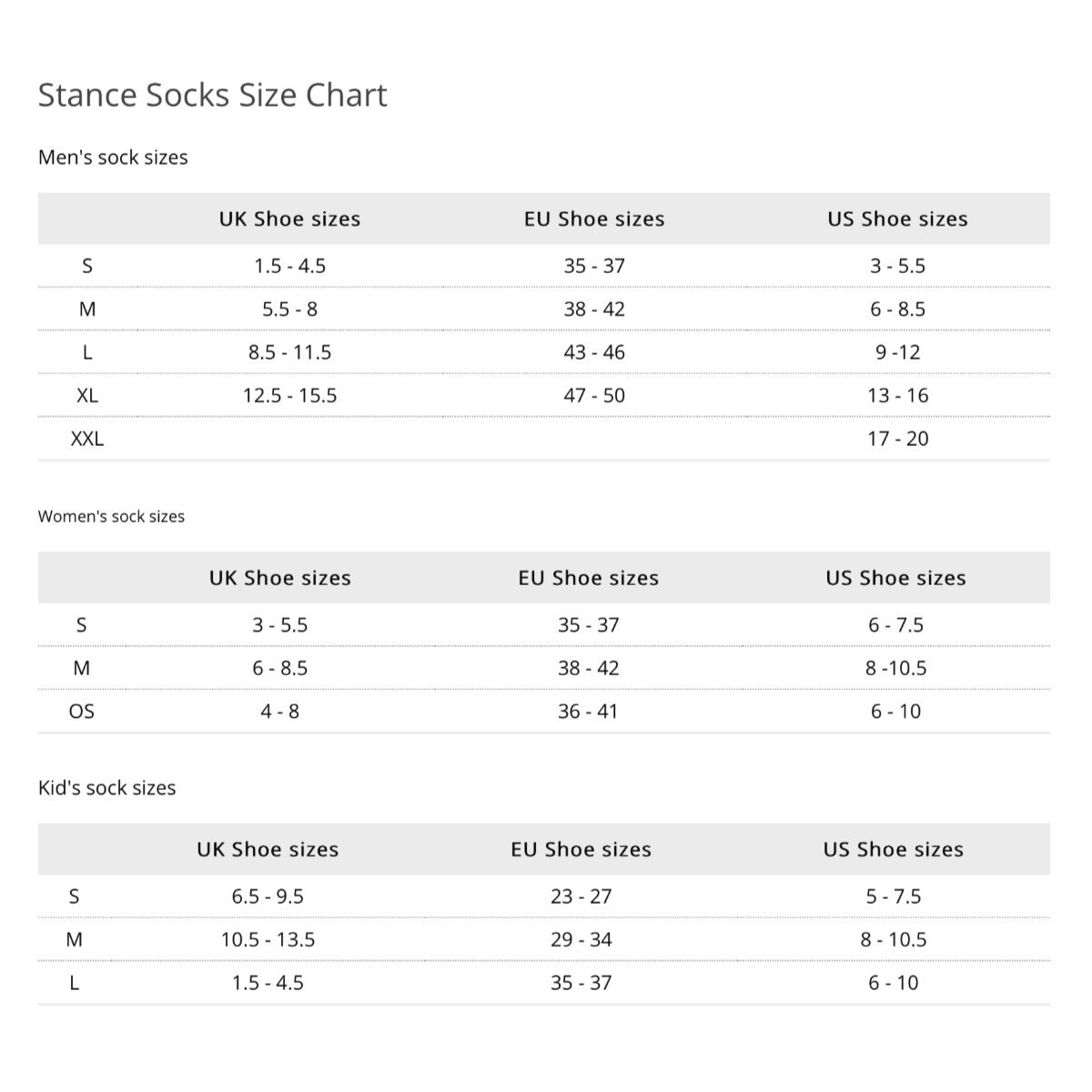Select US Shoe sizes header in Kid's table
This screenshot has width=1092, height=1092.
tap(893, 850)
